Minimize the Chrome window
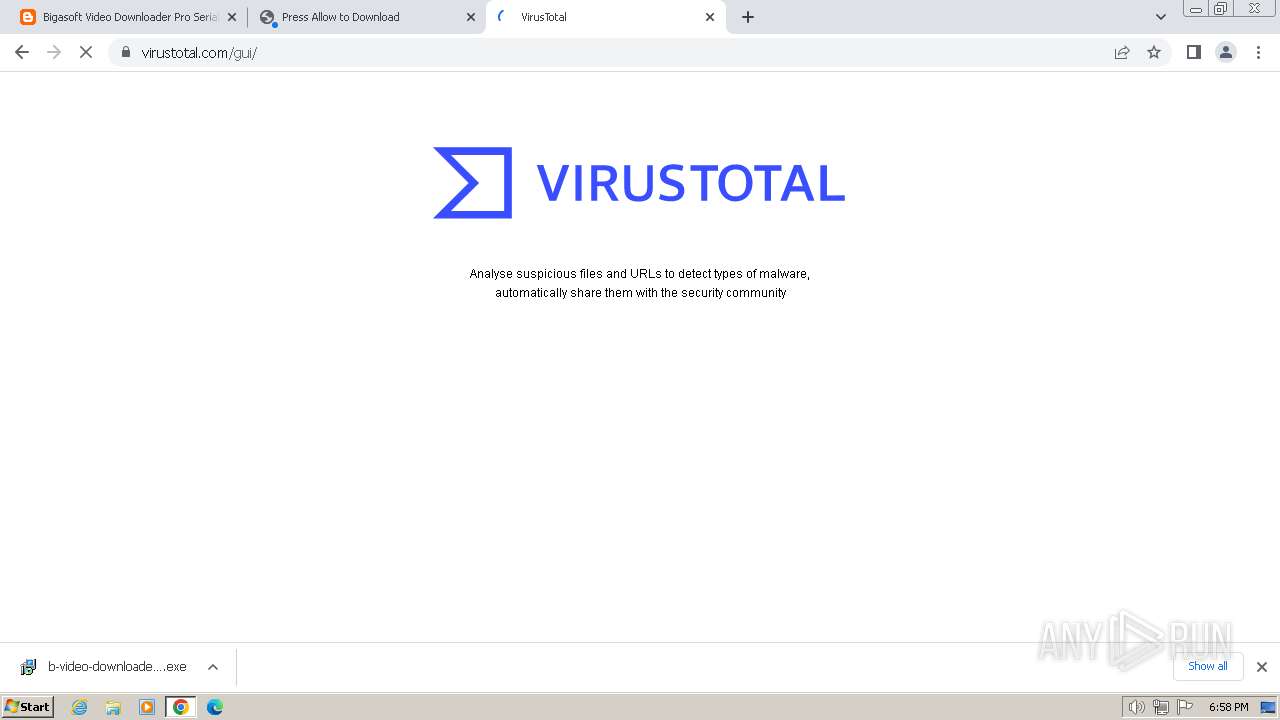The height and width of the screenshot is (720, 1280). tap(1195, 9)
